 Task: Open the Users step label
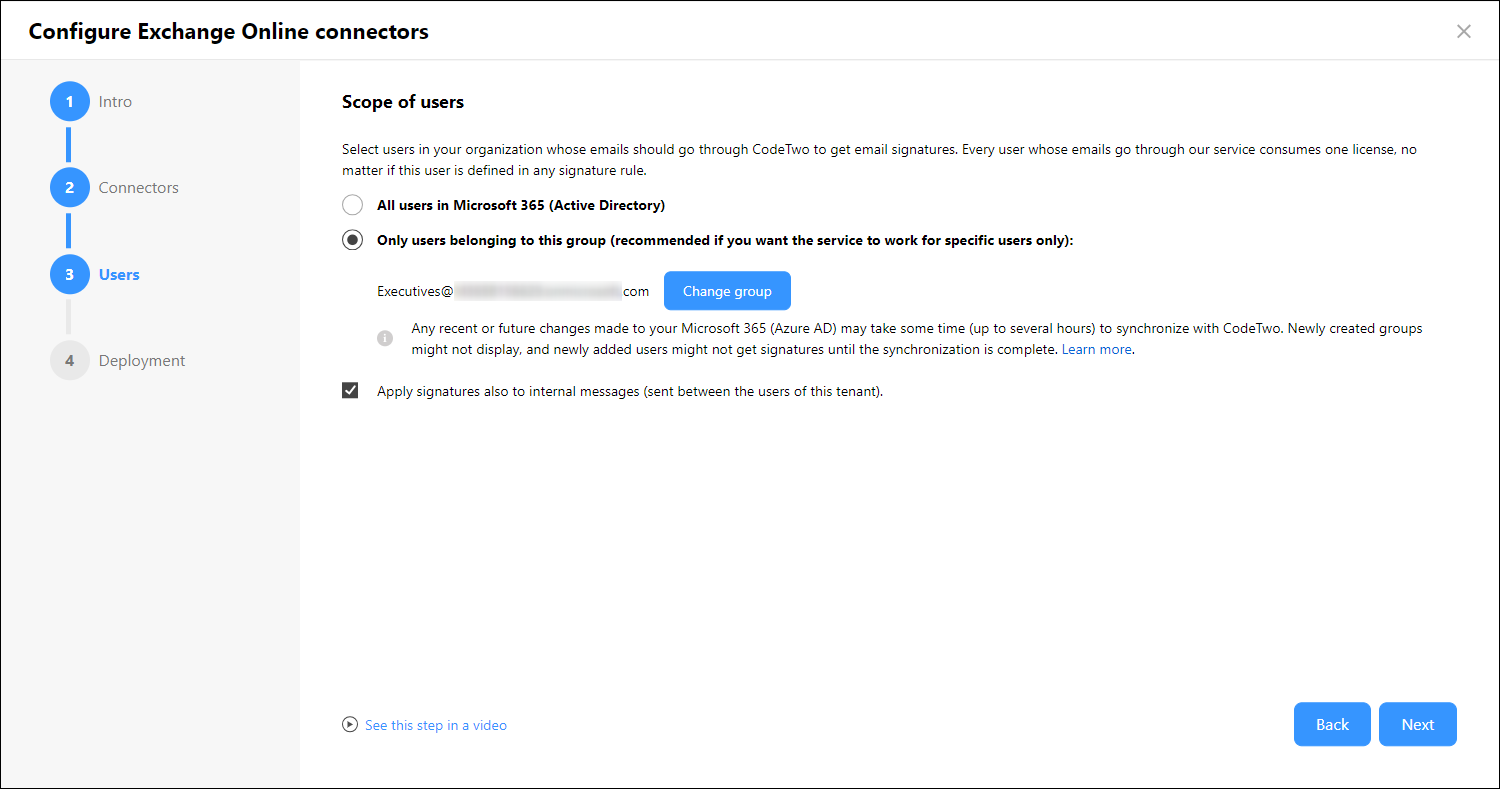pyautogui.click(x=119, y=274)
